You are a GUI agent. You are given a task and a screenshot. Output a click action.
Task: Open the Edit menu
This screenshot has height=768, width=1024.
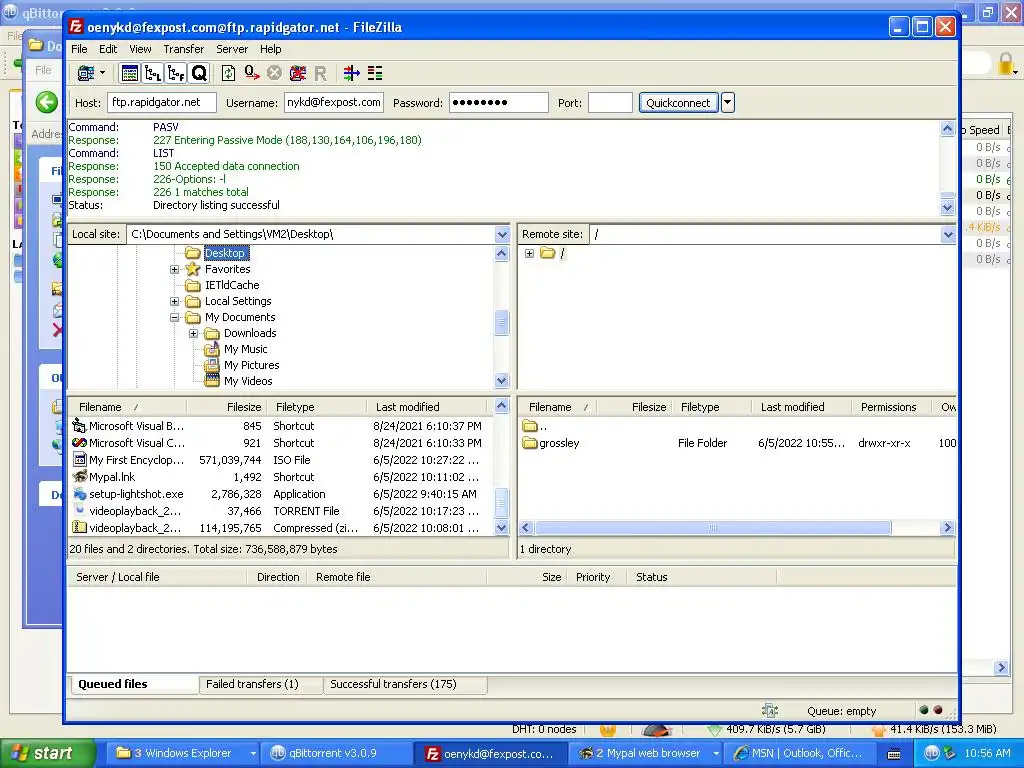pos(108,49)
